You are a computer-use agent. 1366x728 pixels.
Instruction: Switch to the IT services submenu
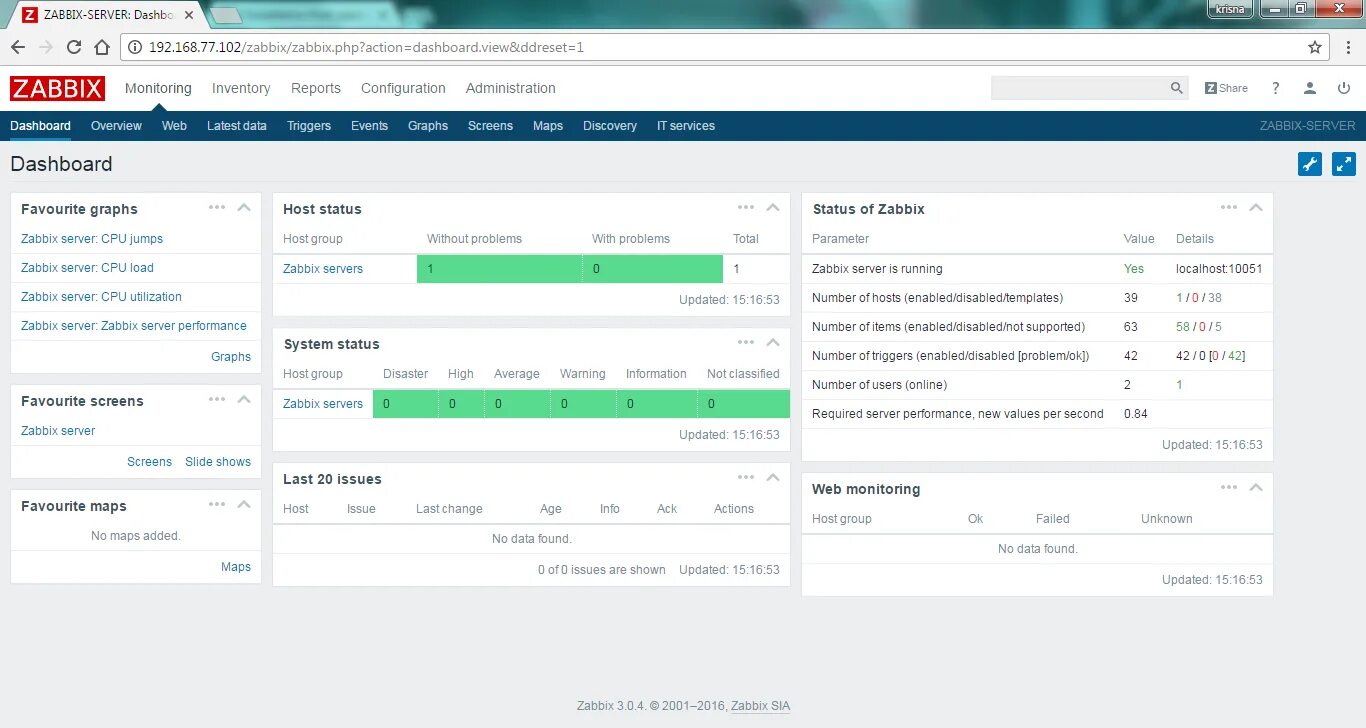[686, 126]
